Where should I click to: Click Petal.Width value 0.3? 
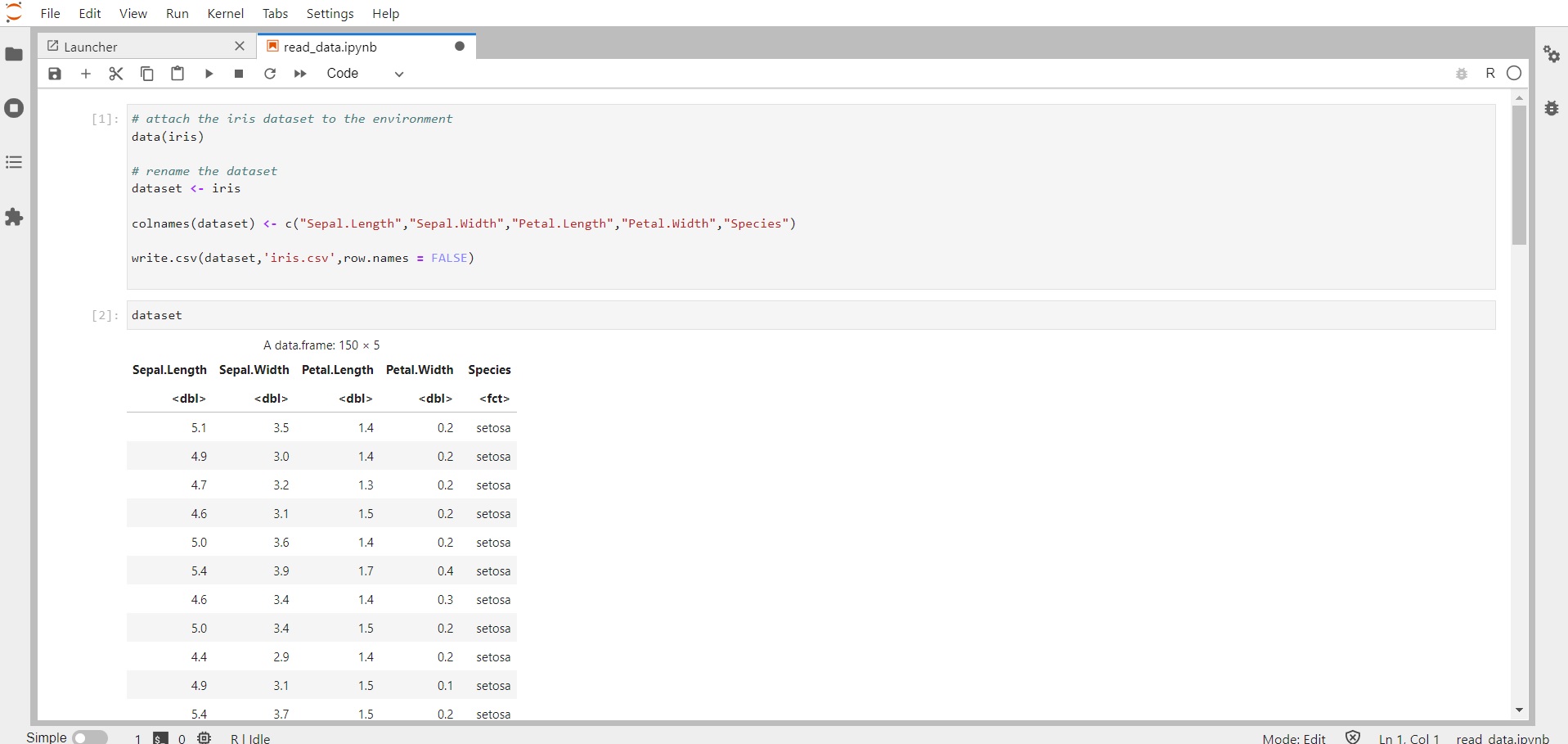tap(445, 600)
